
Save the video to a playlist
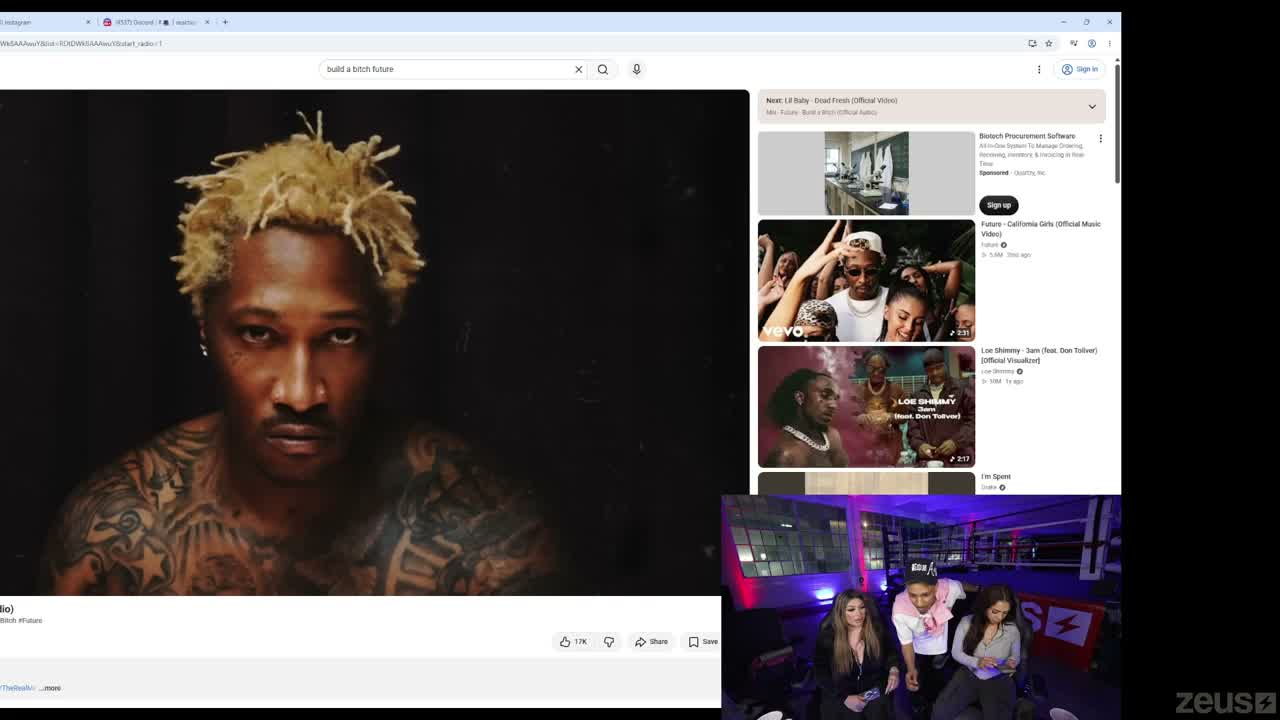coord(703,642)
